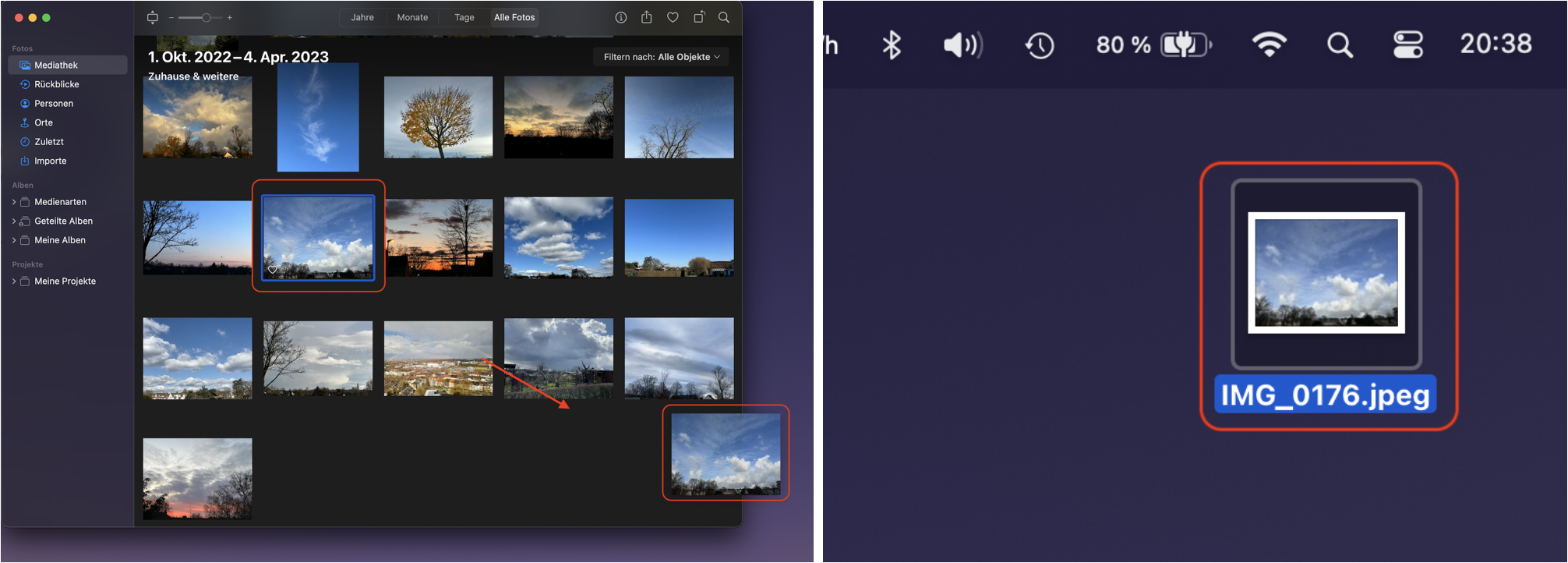1568x563 pixels.
Task: Switch to the Jahre view tab
Action: coord(362,17)
